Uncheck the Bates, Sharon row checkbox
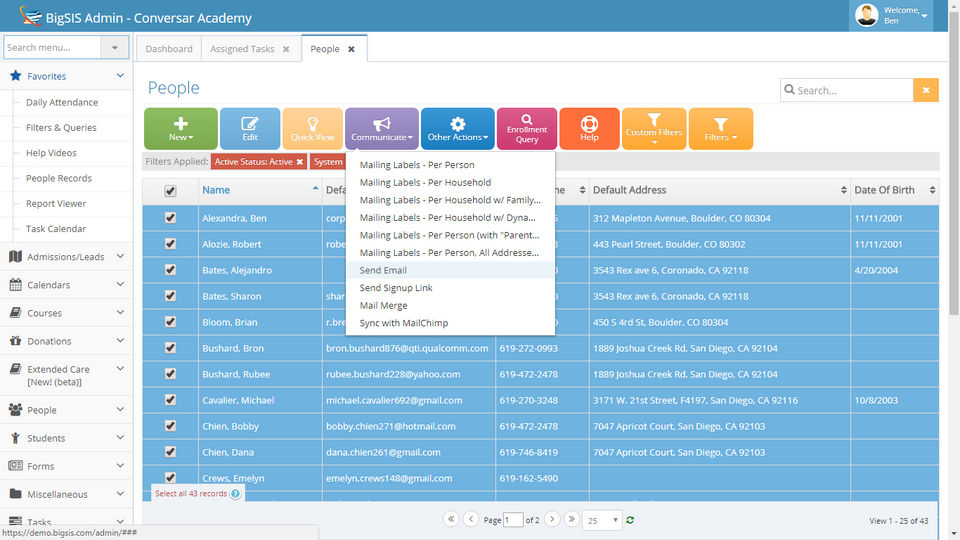 click(170, 296)
